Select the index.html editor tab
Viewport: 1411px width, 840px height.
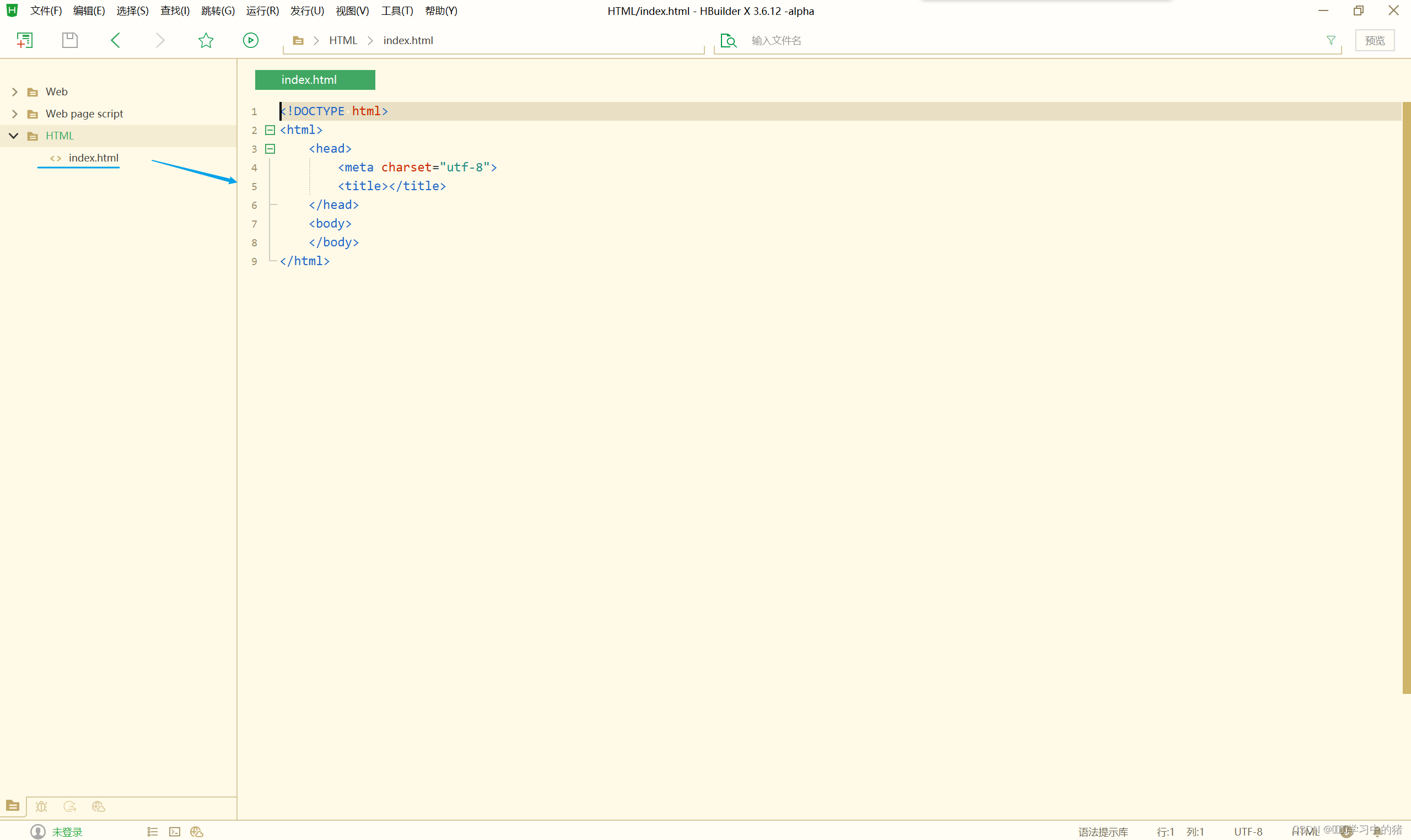pos(315,80)
